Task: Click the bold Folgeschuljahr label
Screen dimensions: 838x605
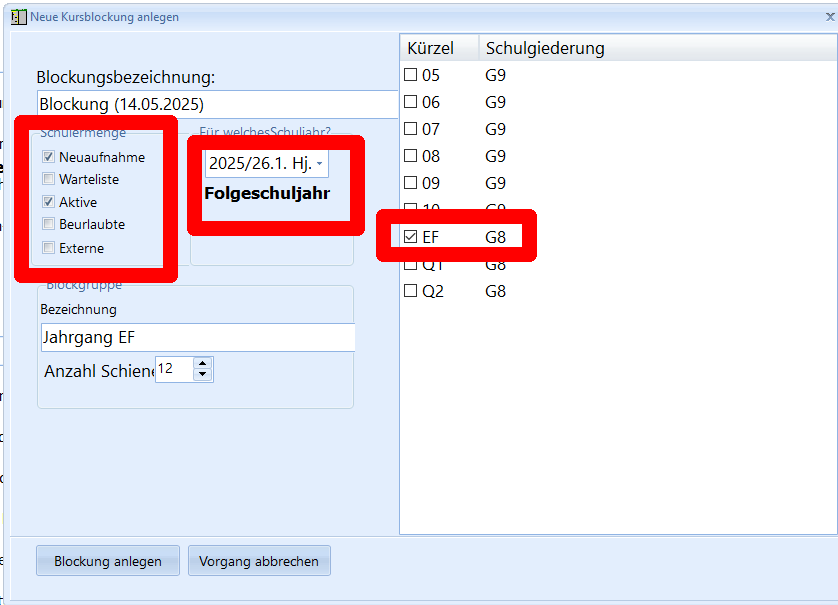Action: tap(267, 193)
